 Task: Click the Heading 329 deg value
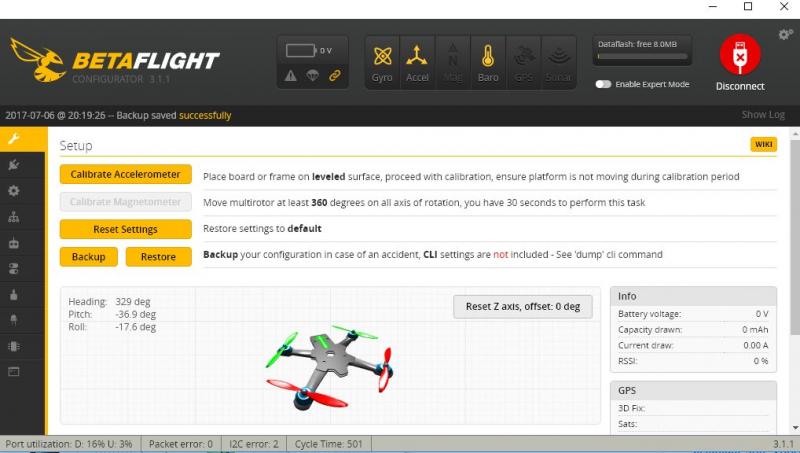pos(133,301)
